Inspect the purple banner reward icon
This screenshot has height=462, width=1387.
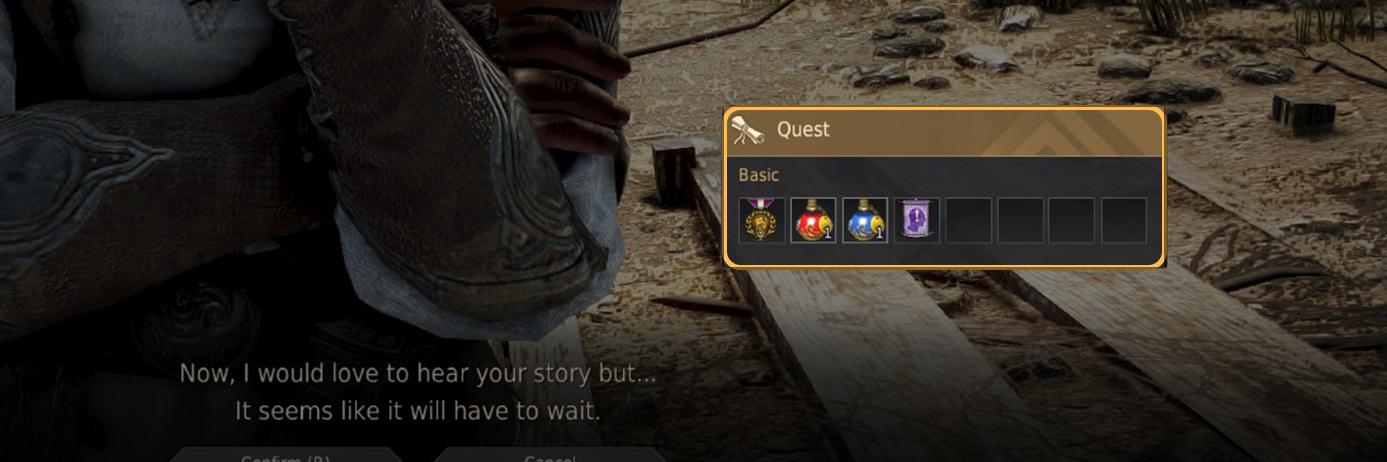(917, 220)
